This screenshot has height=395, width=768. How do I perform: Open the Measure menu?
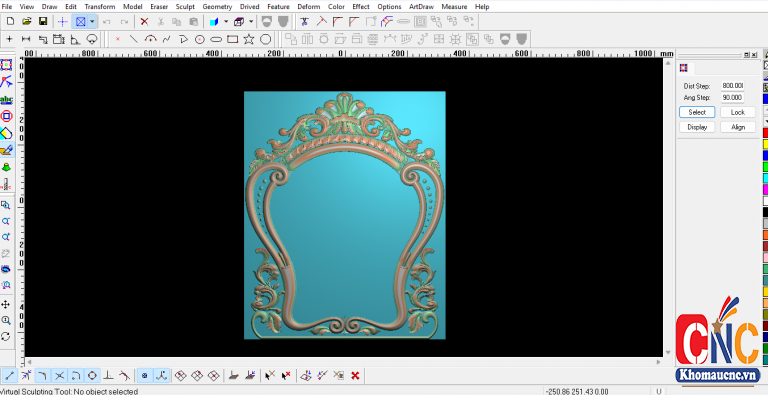[x=454, y=7]
